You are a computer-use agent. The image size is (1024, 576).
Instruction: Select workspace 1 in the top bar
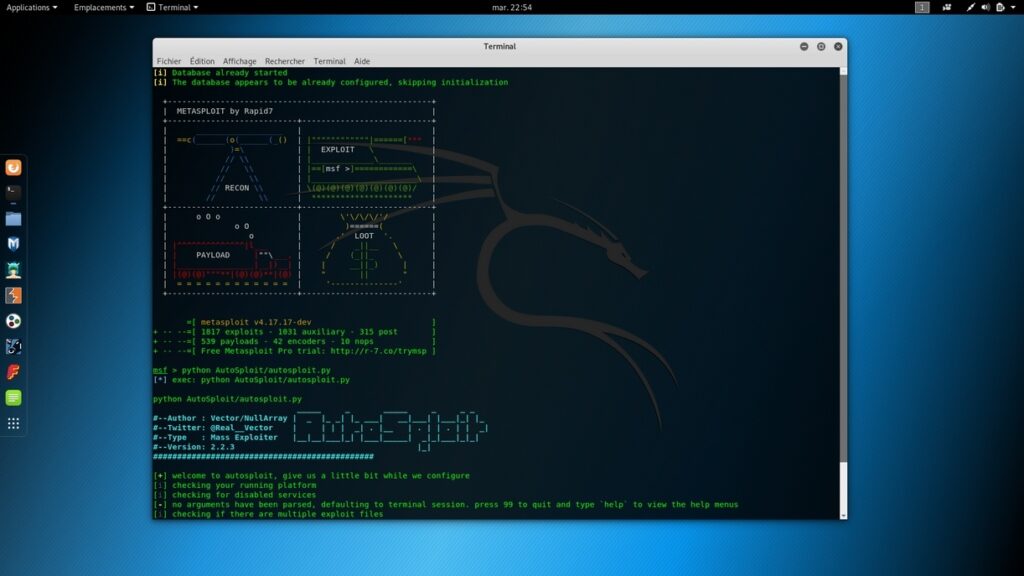(922, 7)
